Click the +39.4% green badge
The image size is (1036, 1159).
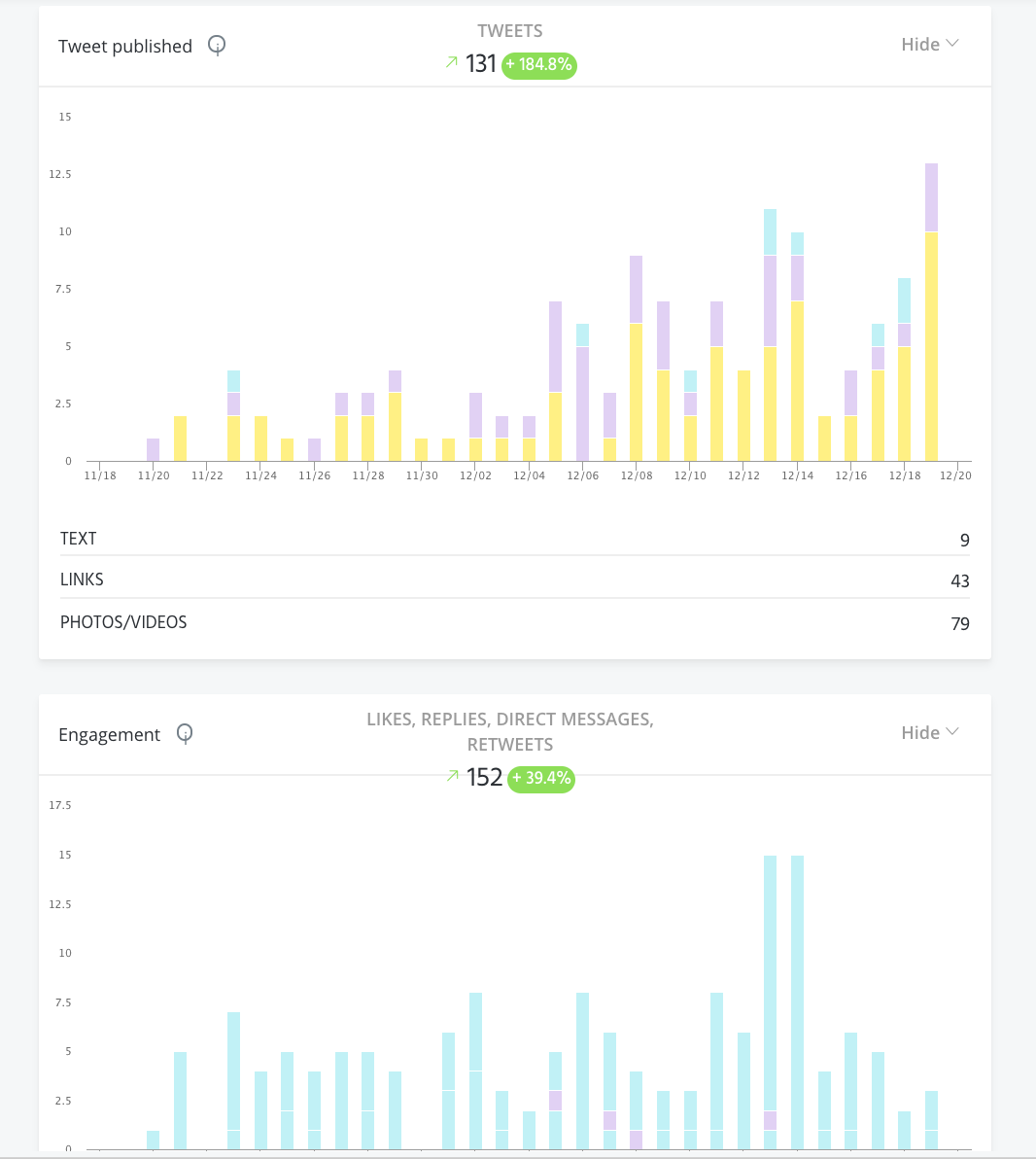(x=541, y=779)
